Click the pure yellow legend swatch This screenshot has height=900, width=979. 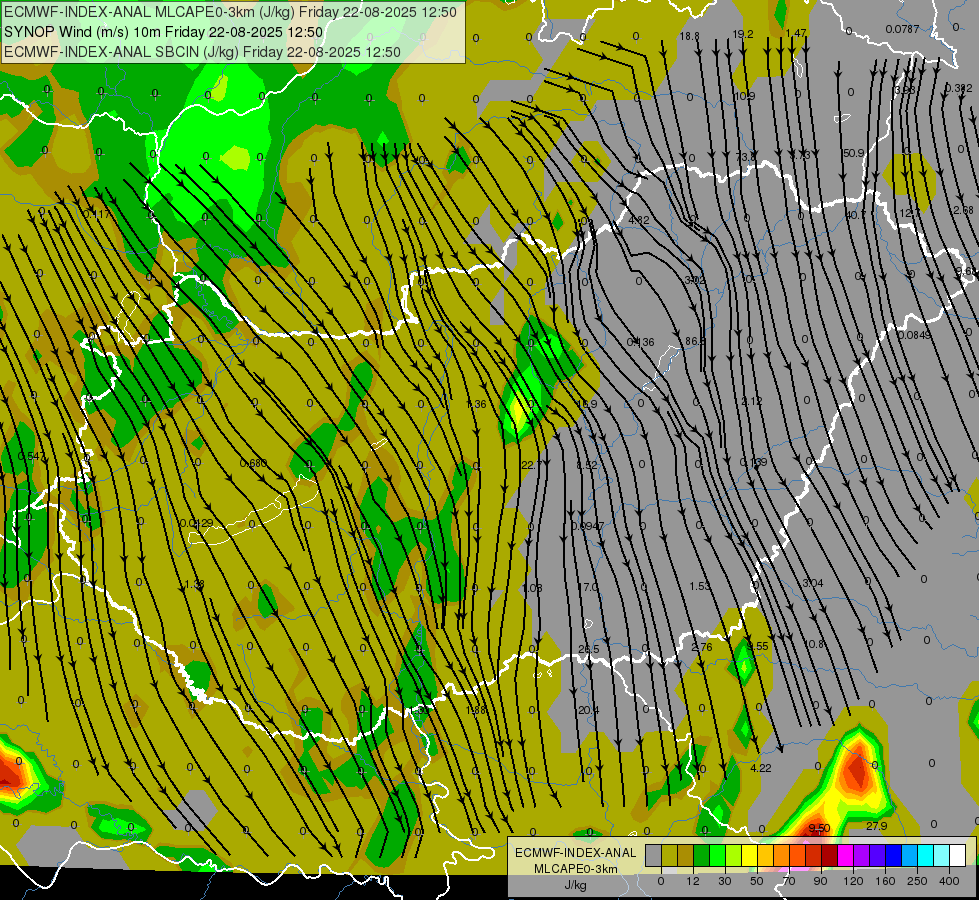coord(750,855)
